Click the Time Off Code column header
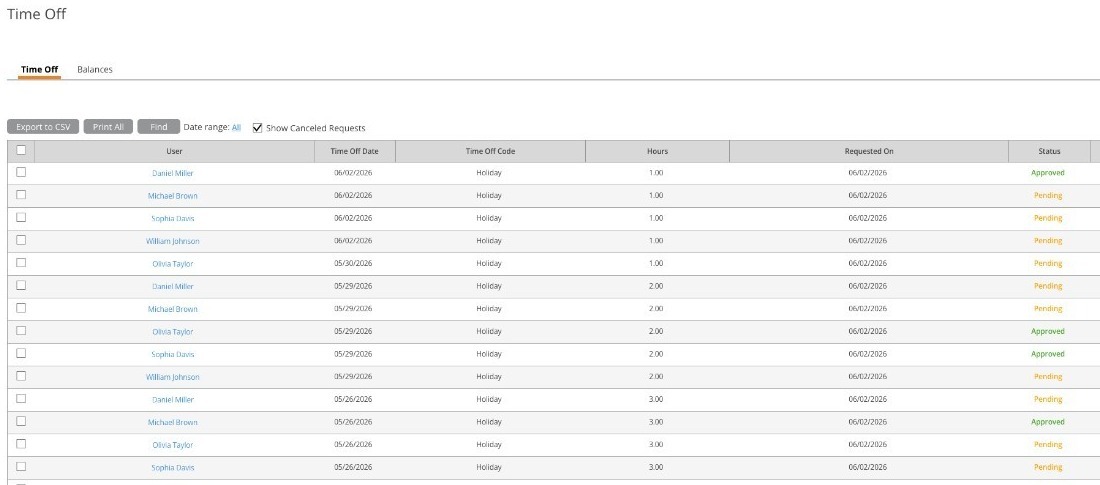1100x485 pixels. click(490, 152)
